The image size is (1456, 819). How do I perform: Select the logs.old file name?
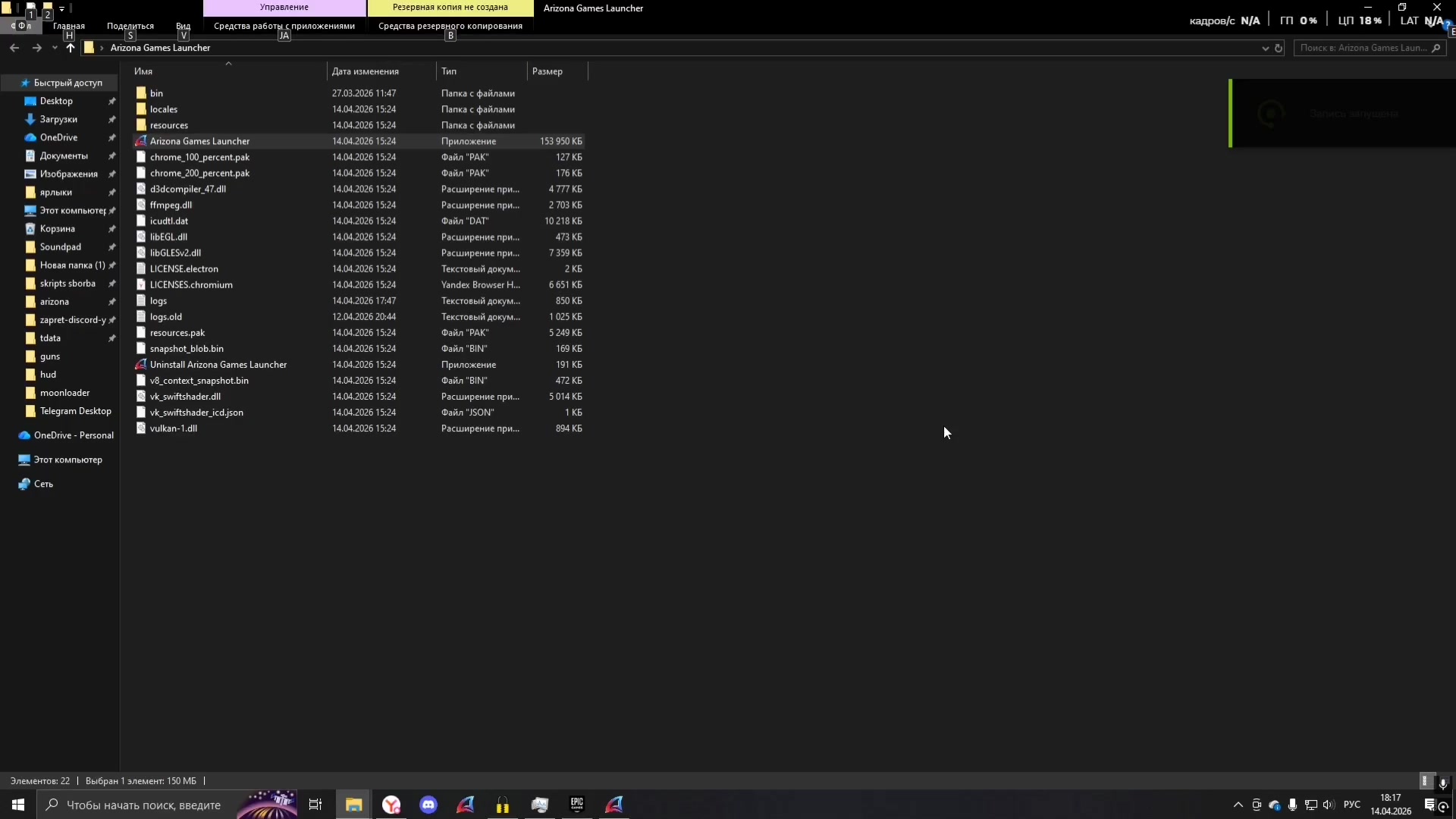pos(166,317)
